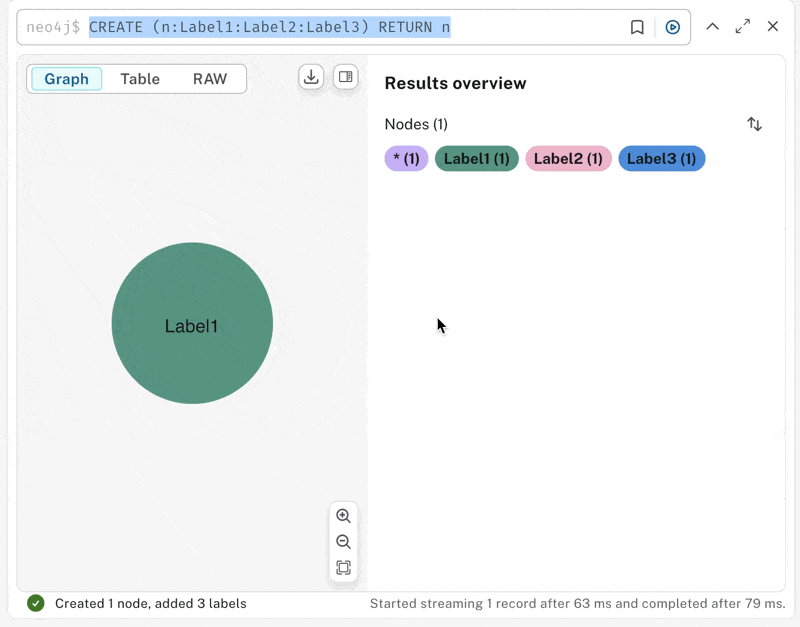Select the blue Label3 (1) pill
Image resolution: width=800 pixels, height=627 pixels.
[661, 159]
